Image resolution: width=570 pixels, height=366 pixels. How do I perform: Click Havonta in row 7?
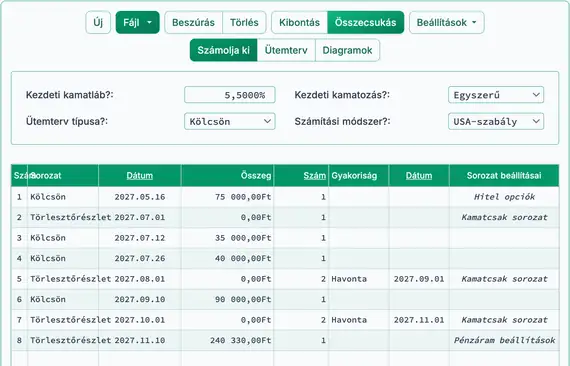tap(349, 320)
